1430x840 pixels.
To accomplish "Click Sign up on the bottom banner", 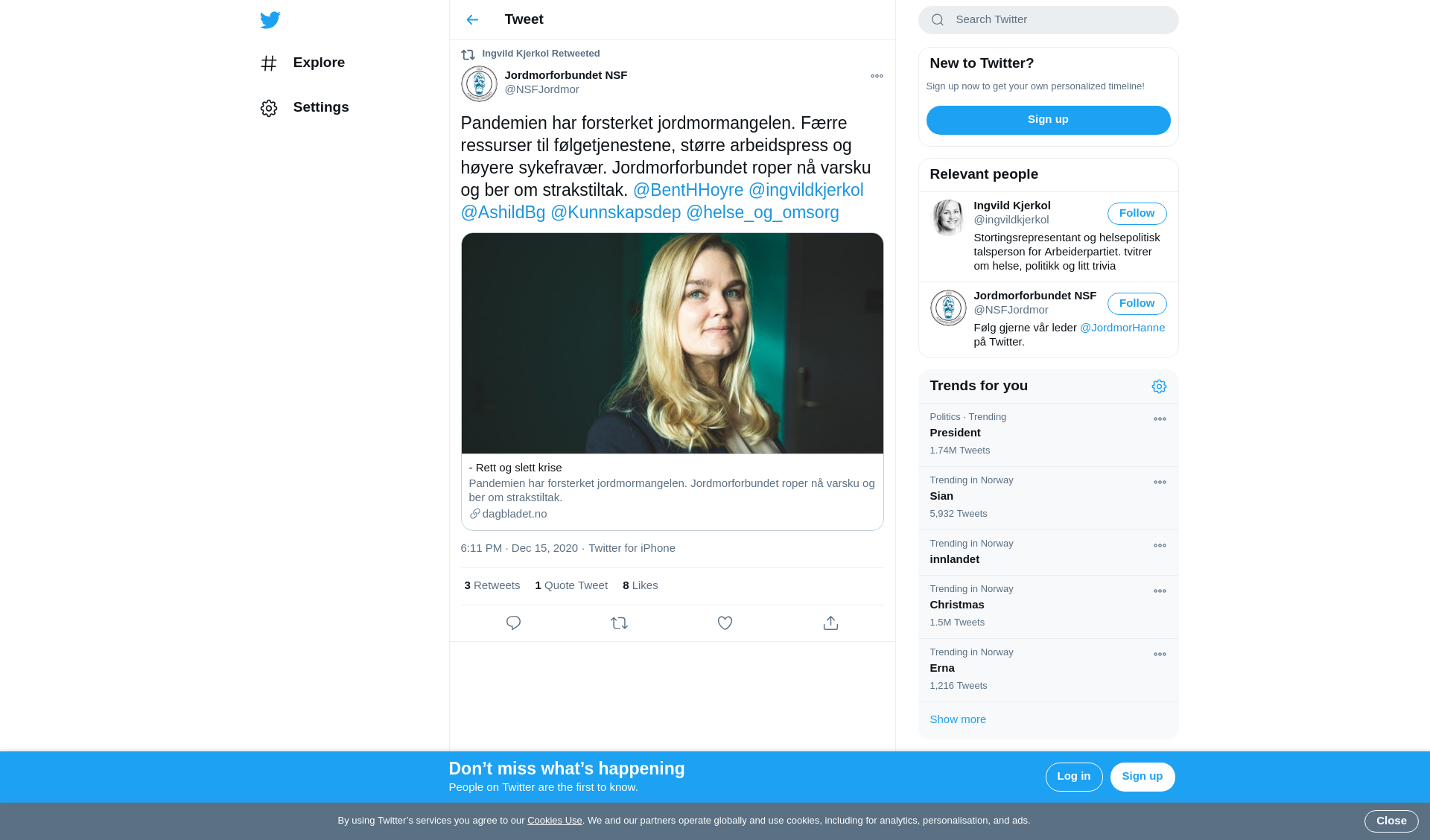I will 1142,777.
